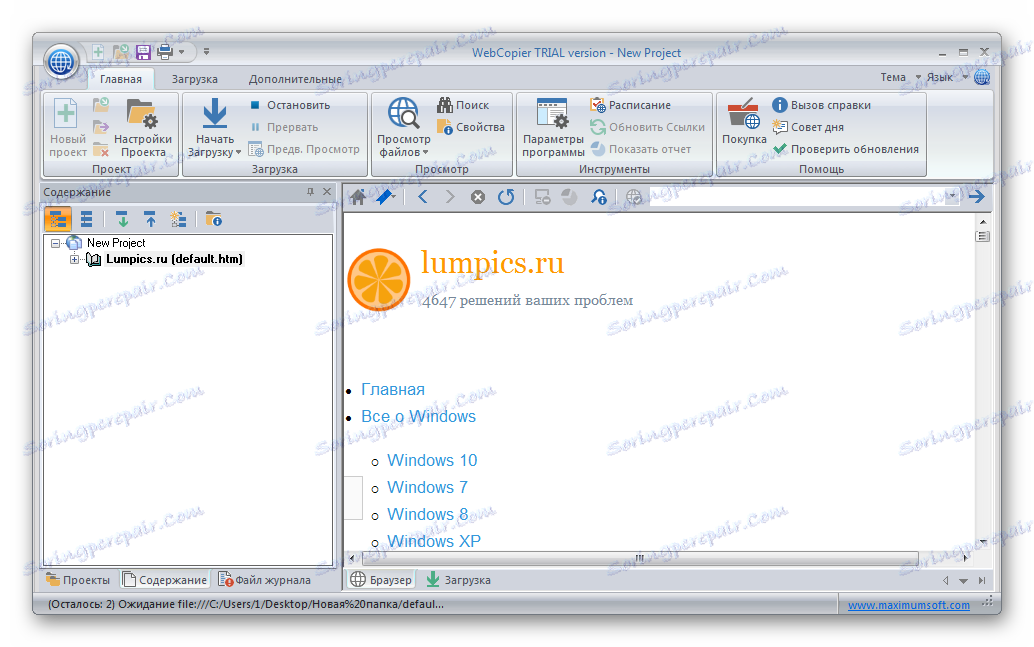
Task: Open Вызов справки help
Action: pyautogui.click(x=822, y=105)
